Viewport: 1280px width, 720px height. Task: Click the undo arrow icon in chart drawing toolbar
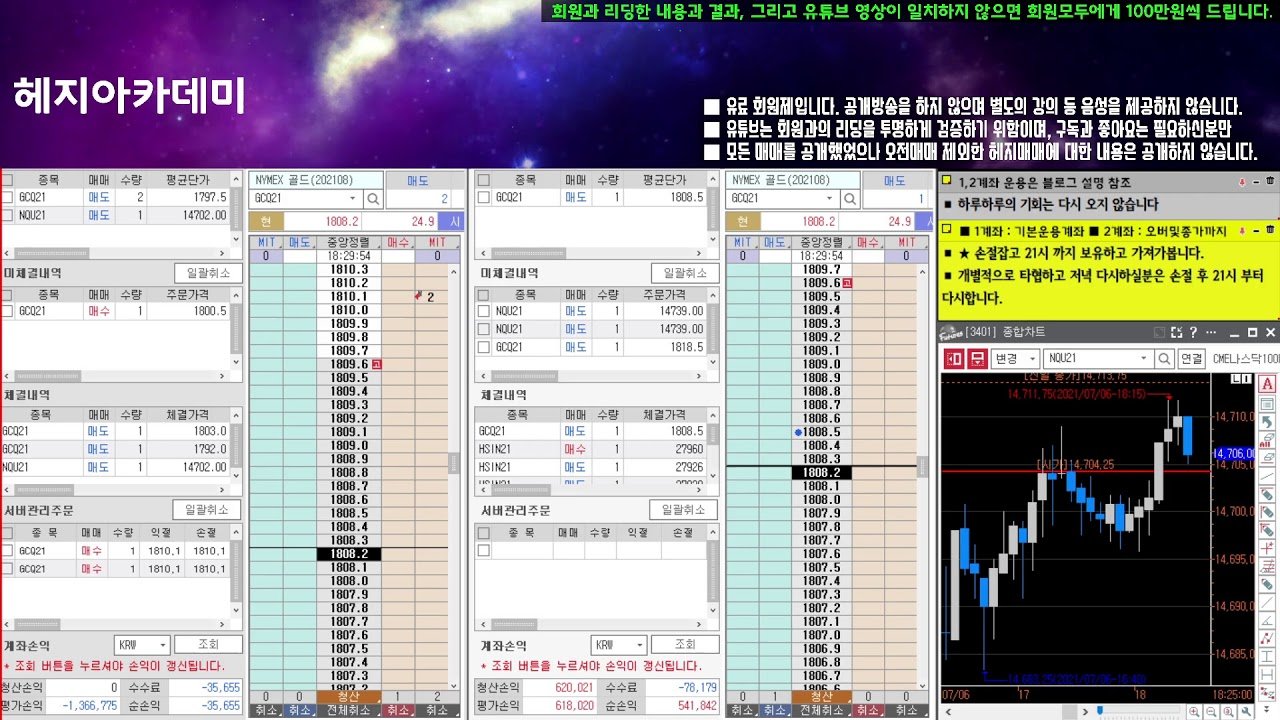pos(1268,422)
